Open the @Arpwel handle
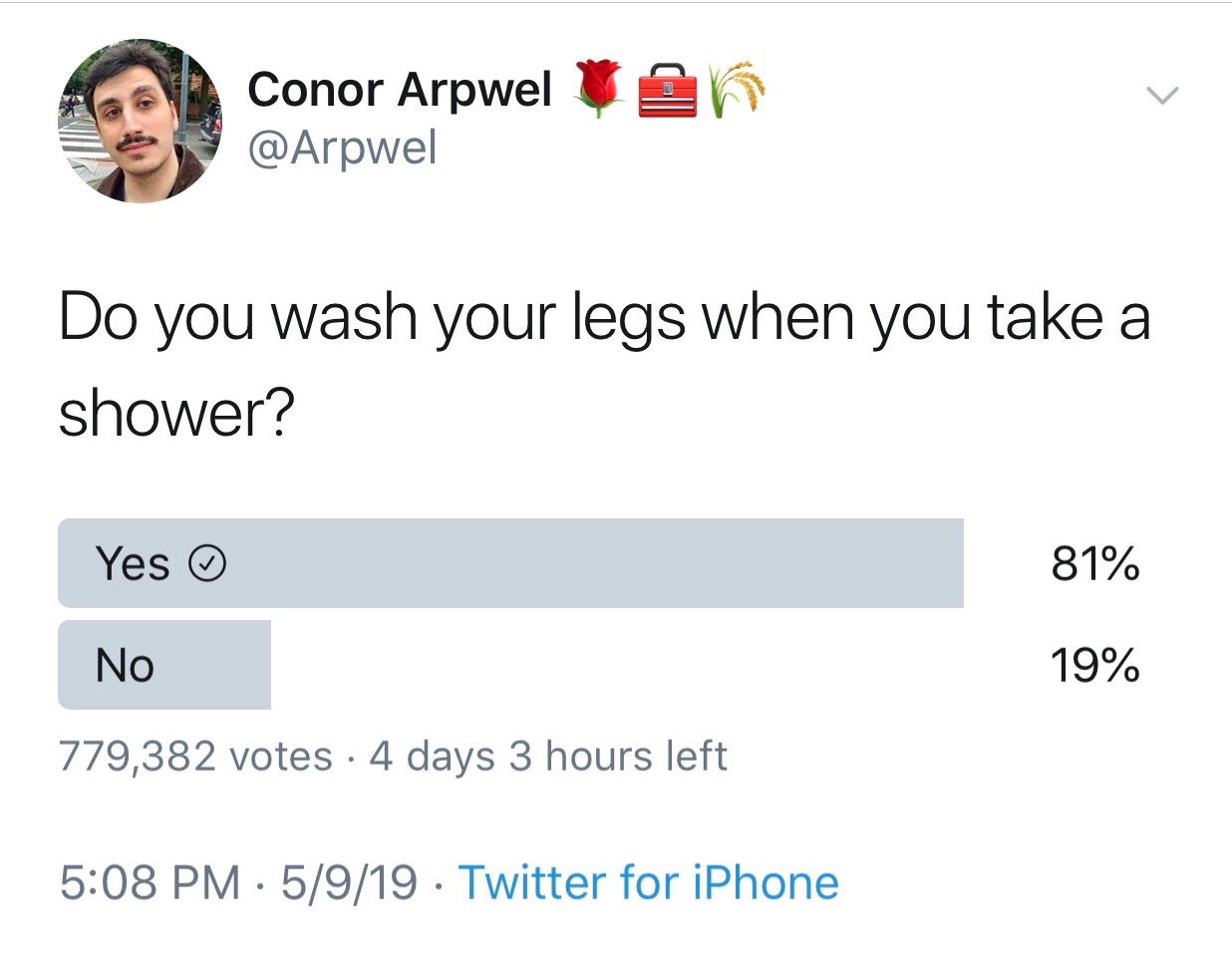The height and width of the screenshot is (956, 1232). pyautogui.click(x=342, y=149)
